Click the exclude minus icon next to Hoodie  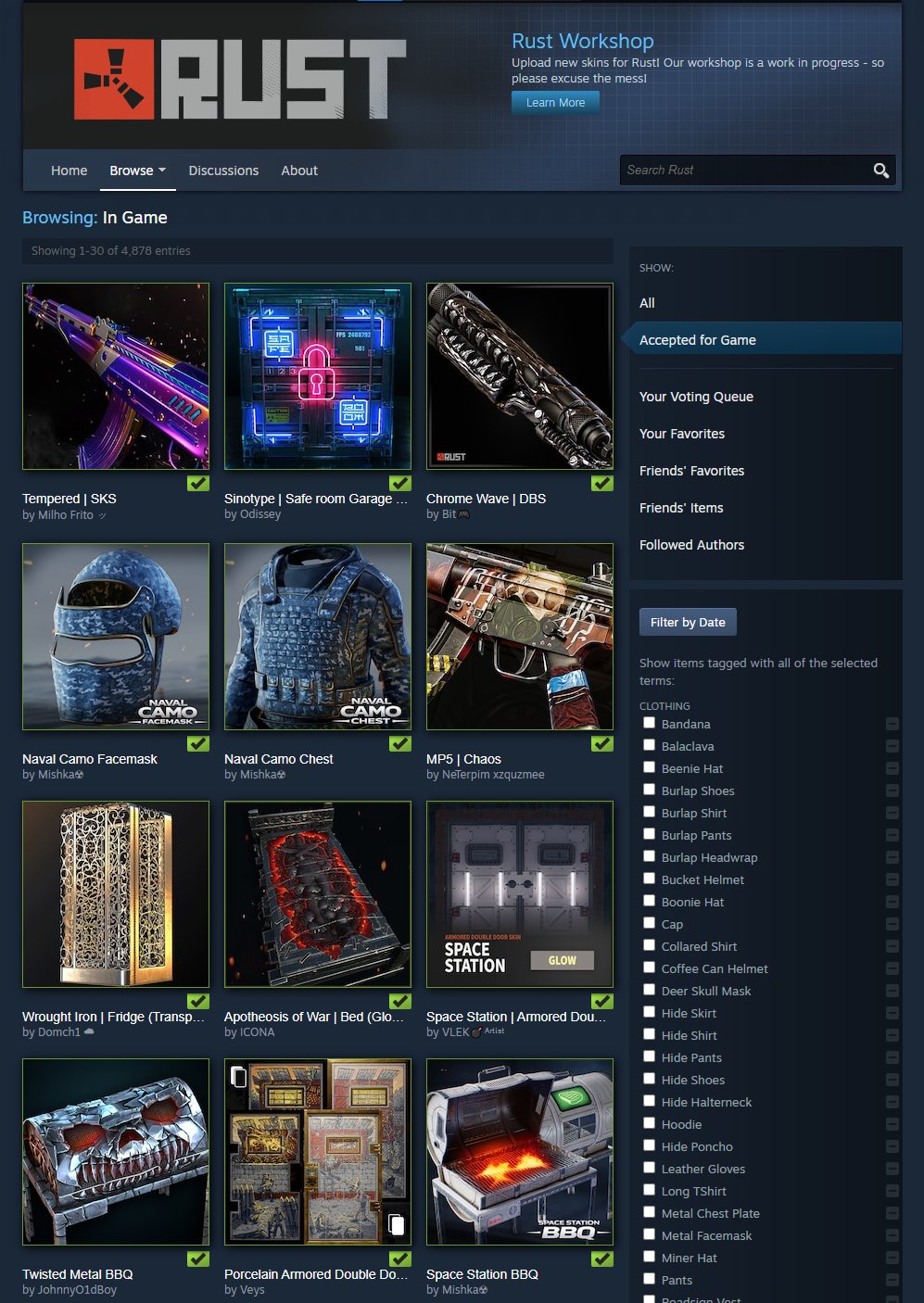pyautogui.click(x=892, y=1124)
